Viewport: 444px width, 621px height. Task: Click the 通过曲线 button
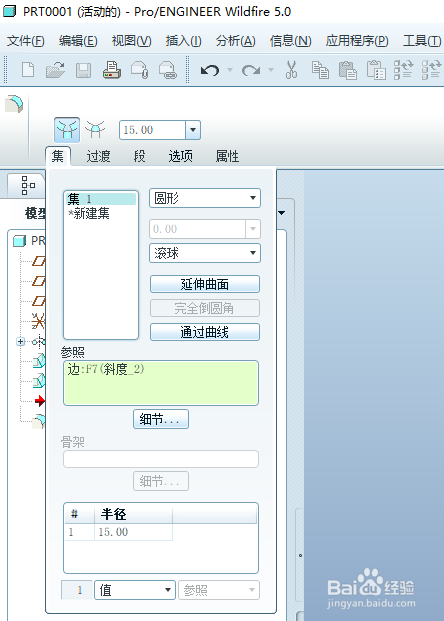(x=205, y=332)
